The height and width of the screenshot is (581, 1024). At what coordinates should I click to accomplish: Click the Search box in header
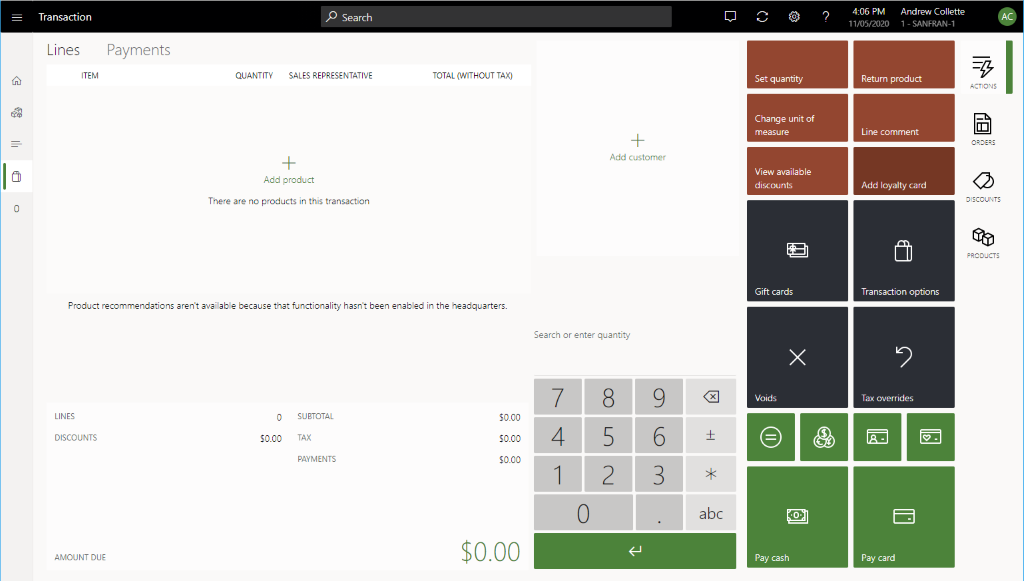click(x=496, y=17)
